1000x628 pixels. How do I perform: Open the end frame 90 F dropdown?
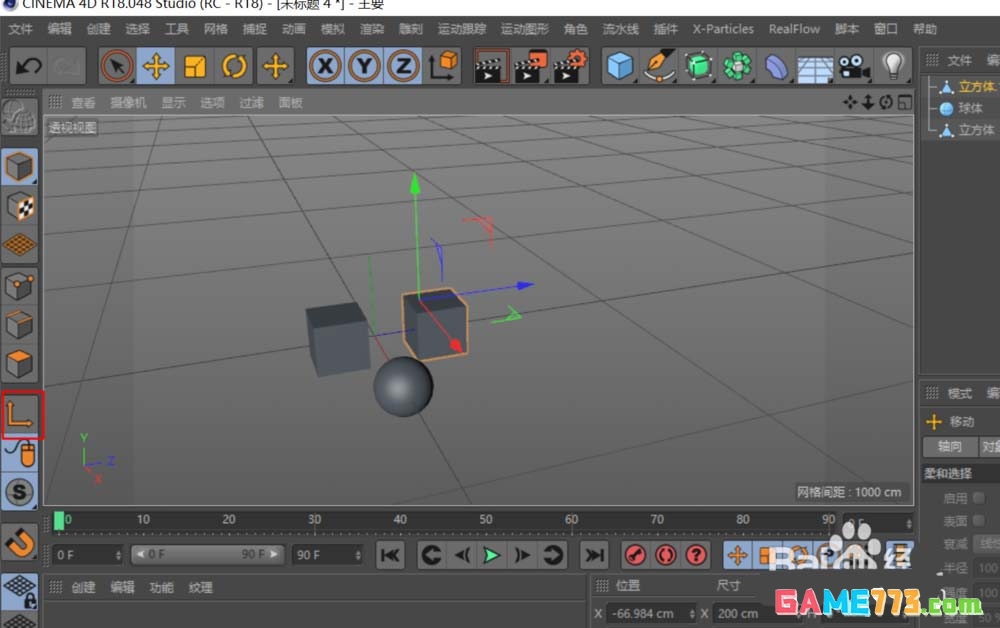[x=358, y=554]
